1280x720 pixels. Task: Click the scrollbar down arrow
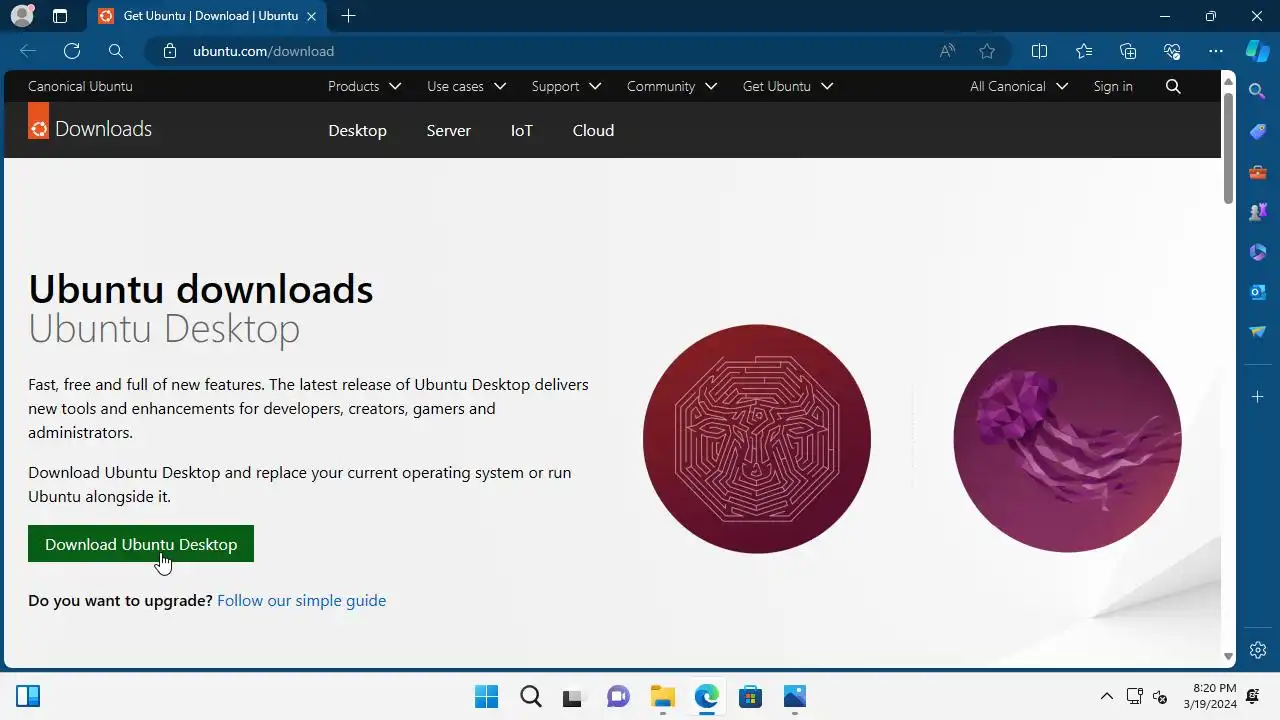[1228, 656]
